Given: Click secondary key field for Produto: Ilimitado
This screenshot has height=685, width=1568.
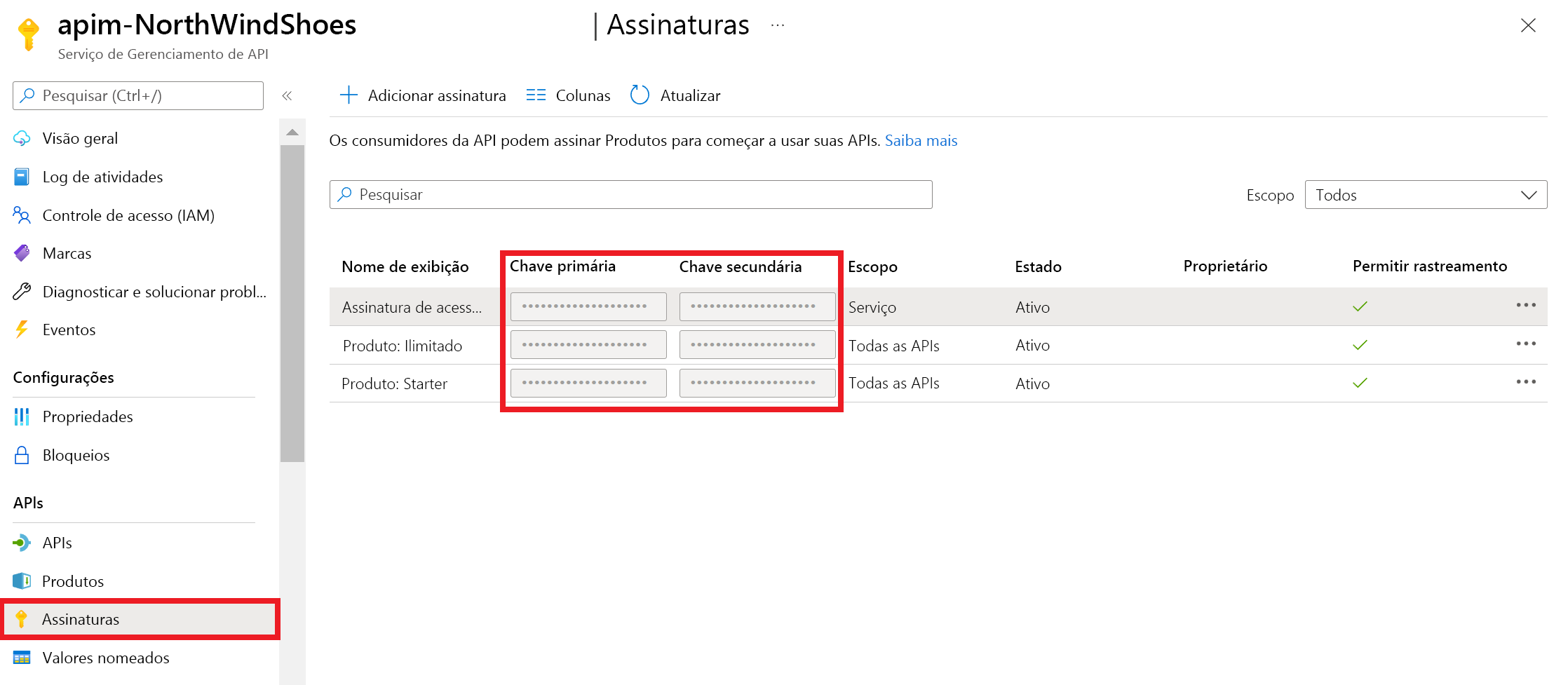Looking at the screenshot, I should (757, 345).
